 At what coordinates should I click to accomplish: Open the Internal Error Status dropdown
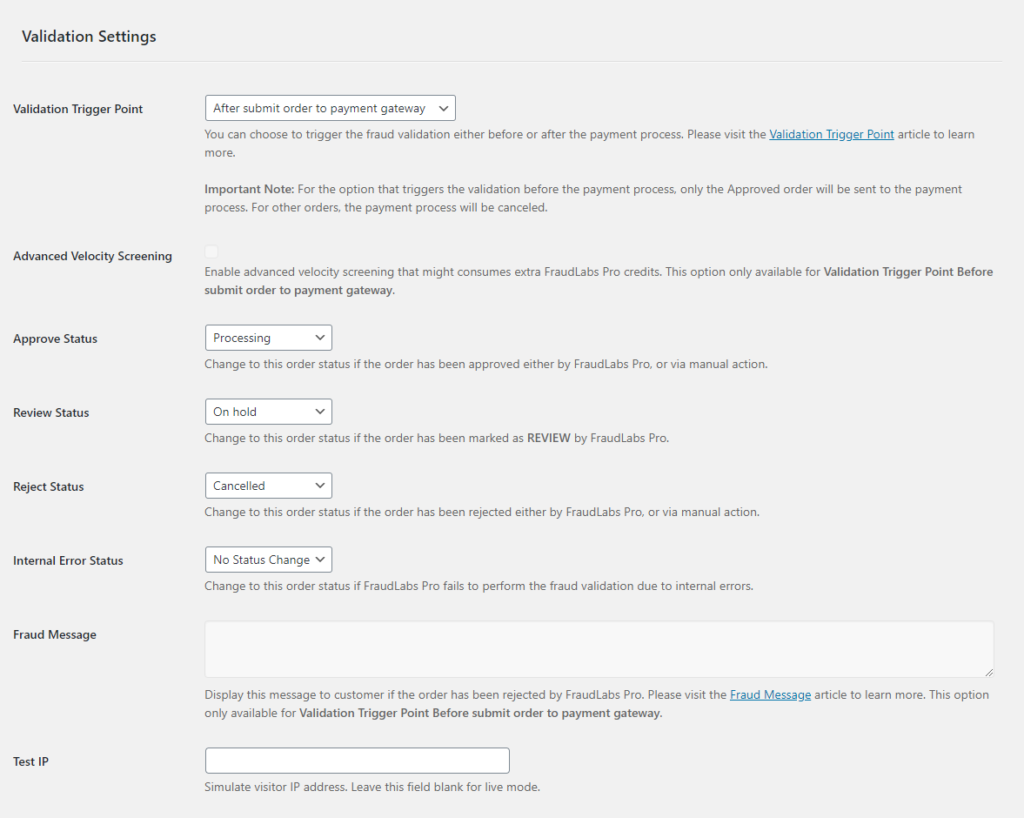tap(268, 559)
